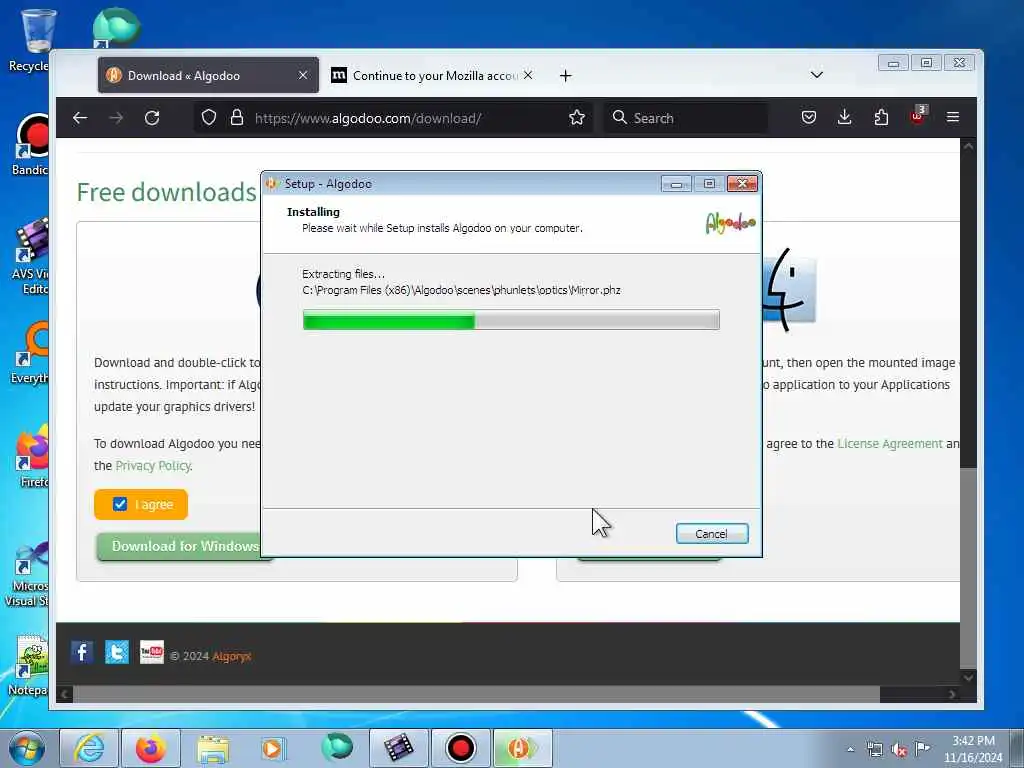Click the forward navigation arrow
The width and height of the screenshot is (1024, 768).
pyautogui.click(x=116, y=118)
